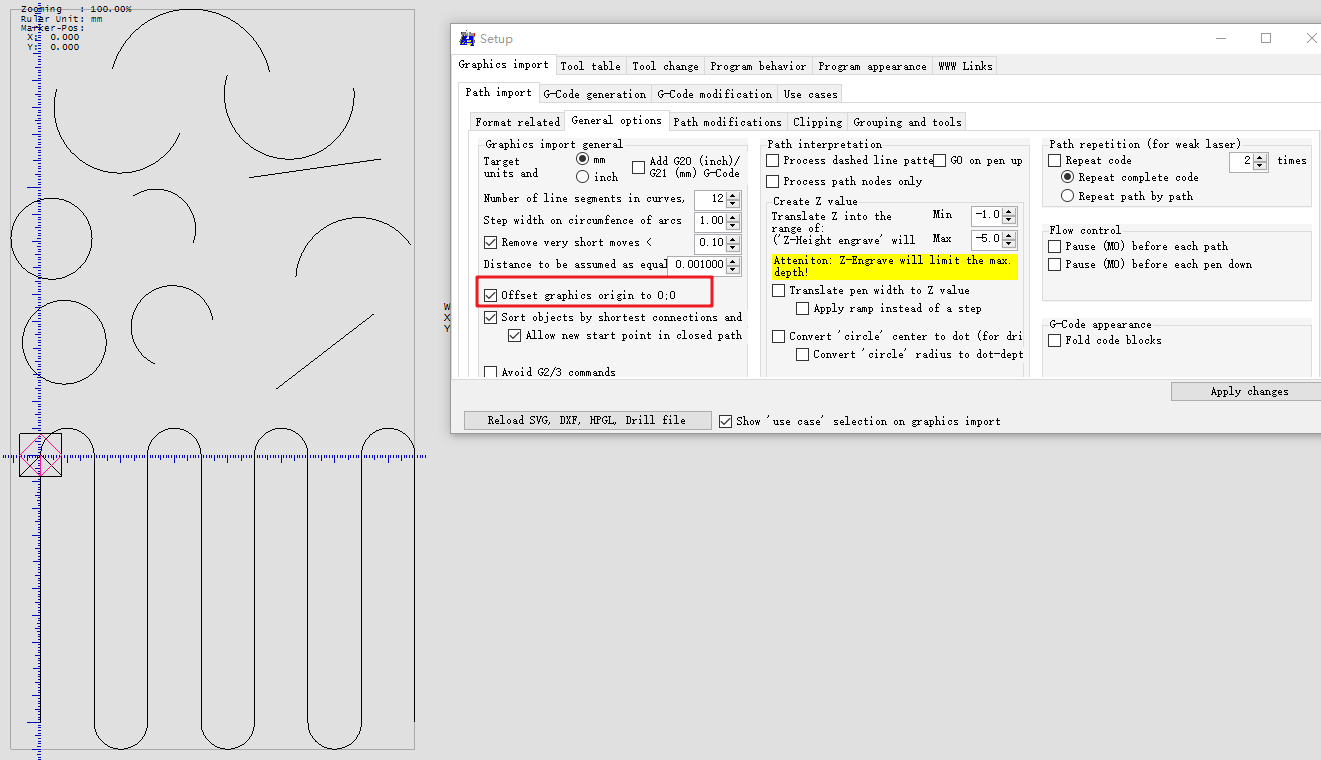Enable Avoid G2/3 commands checkbox

(x=491, y=372)
